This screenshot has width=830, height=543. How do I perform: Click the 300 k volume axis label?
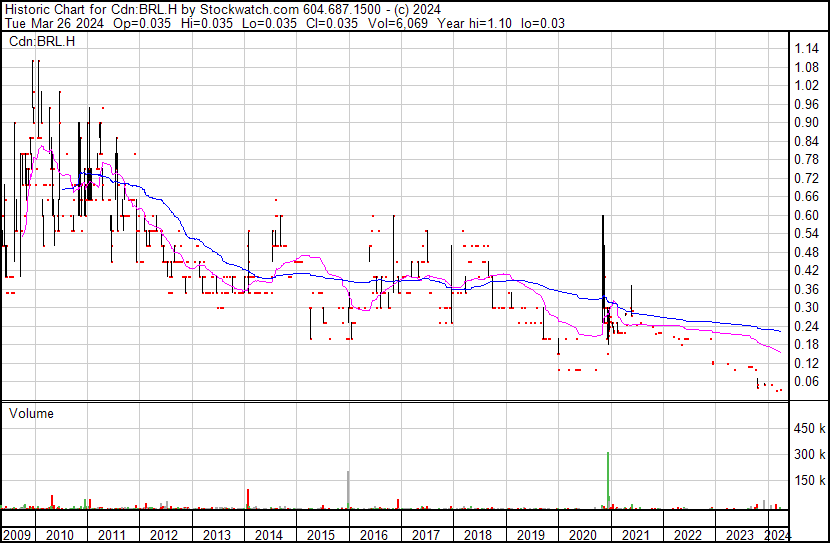809,455
